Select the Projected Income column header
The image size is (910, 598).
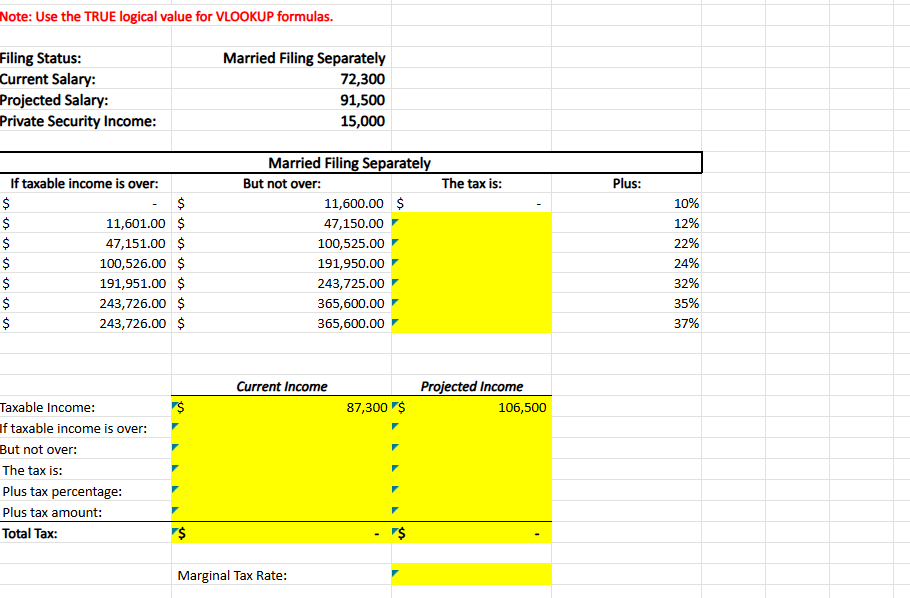471,386
